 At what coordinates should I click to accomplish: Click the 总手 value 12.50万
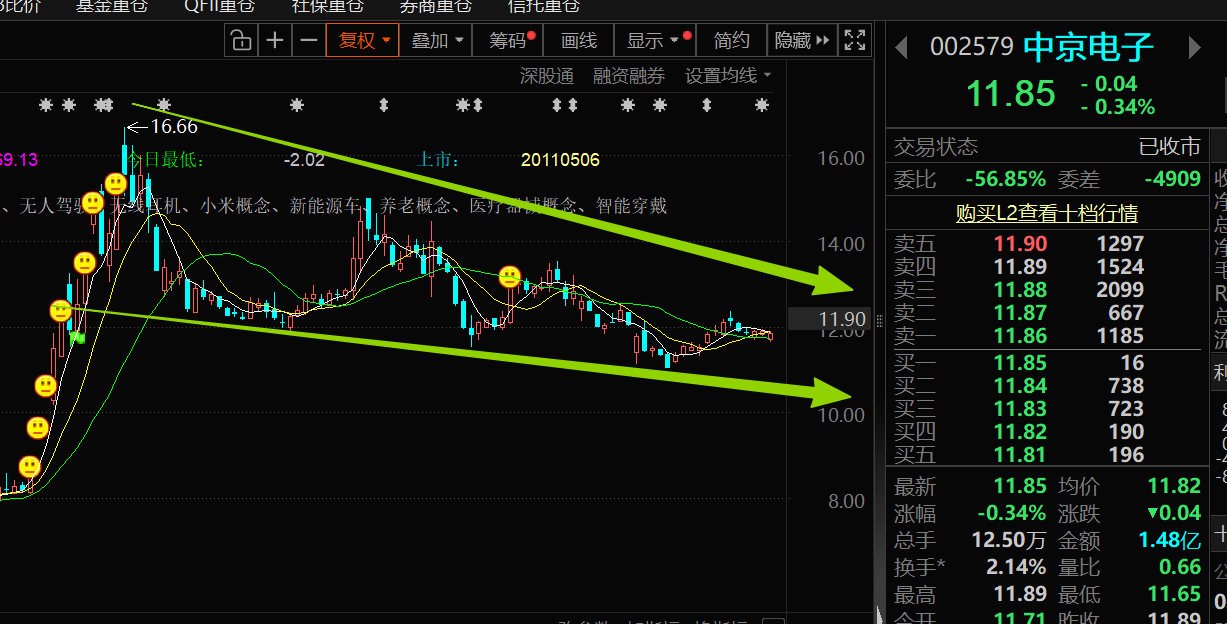tap(1009, 541)
